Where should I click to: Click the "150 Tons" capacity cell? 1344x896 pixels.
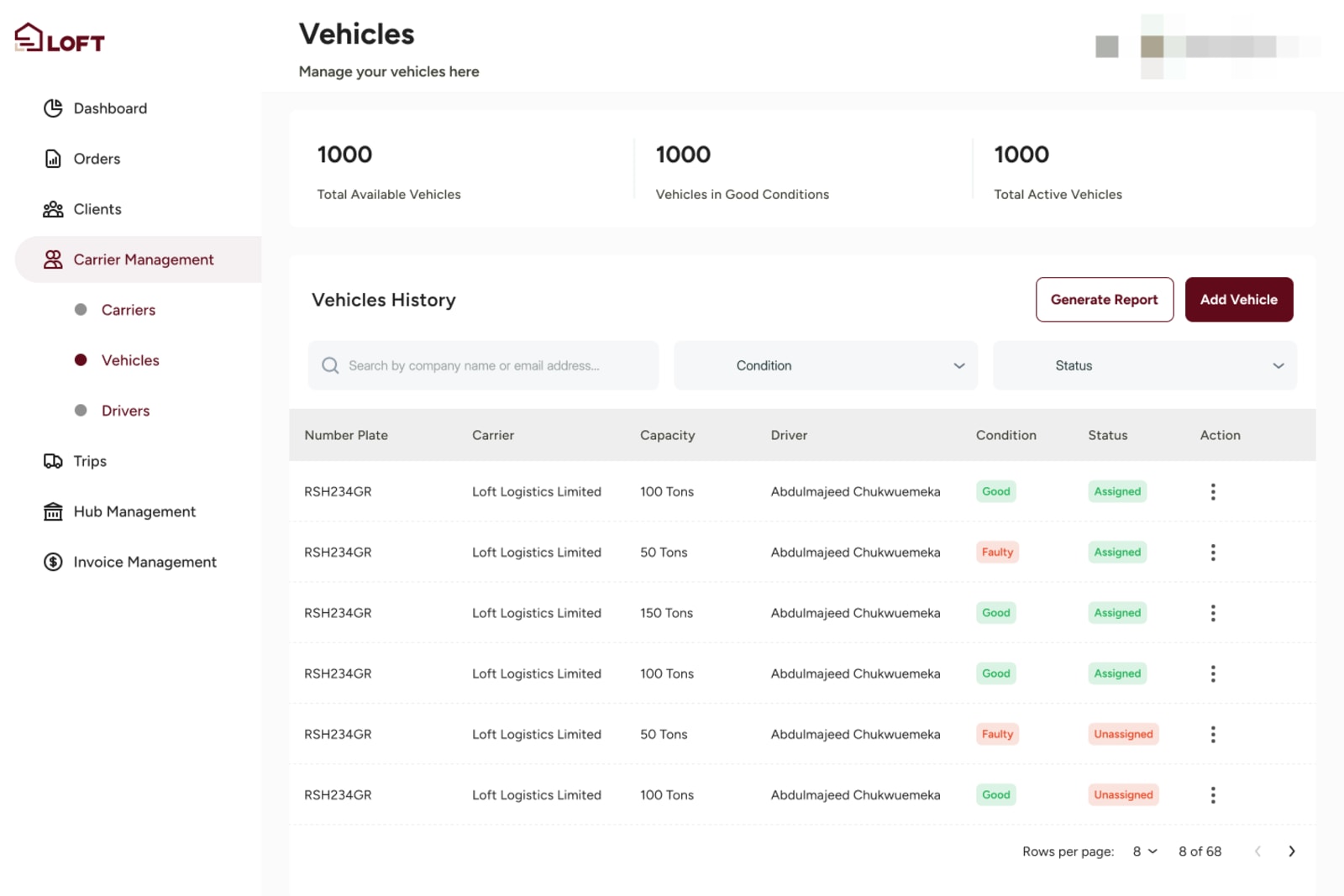[667, 613]
